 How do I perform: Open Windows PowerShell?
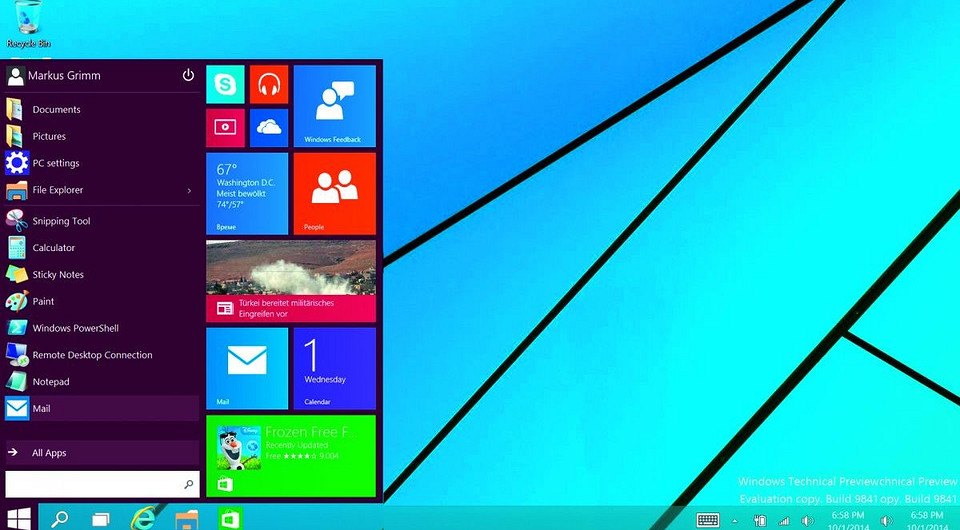pyautogui.click(x=102, y=328)
